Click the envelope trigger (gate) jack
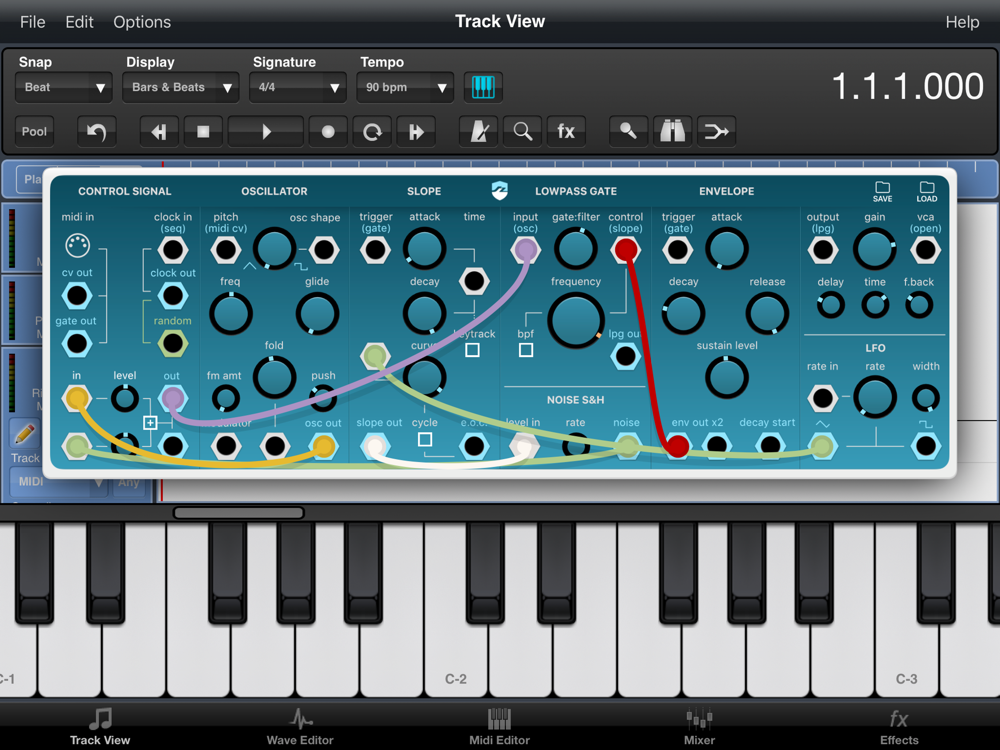This screenshot has width=1000, height=750. [677, 249]
